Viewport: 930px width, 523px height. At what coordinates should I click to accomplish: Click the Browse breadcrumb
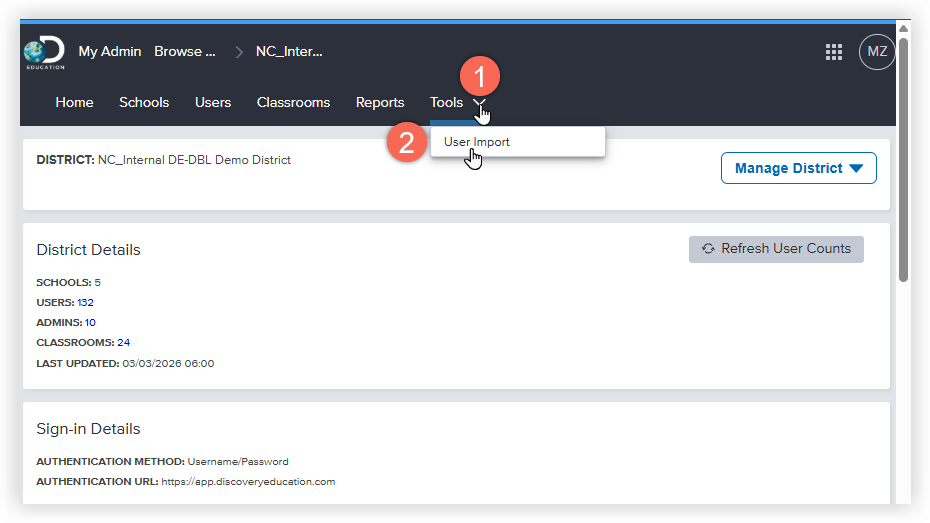click(184, 52)
